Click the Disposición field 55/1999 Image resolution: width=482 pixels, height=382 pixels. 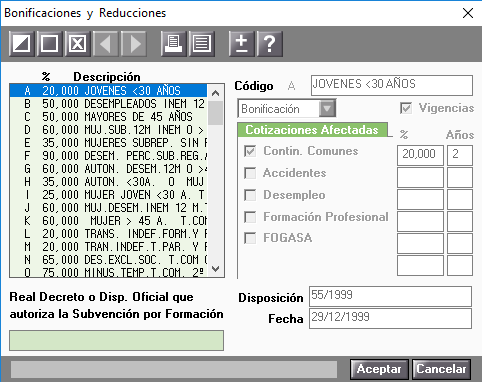[390, 296]
